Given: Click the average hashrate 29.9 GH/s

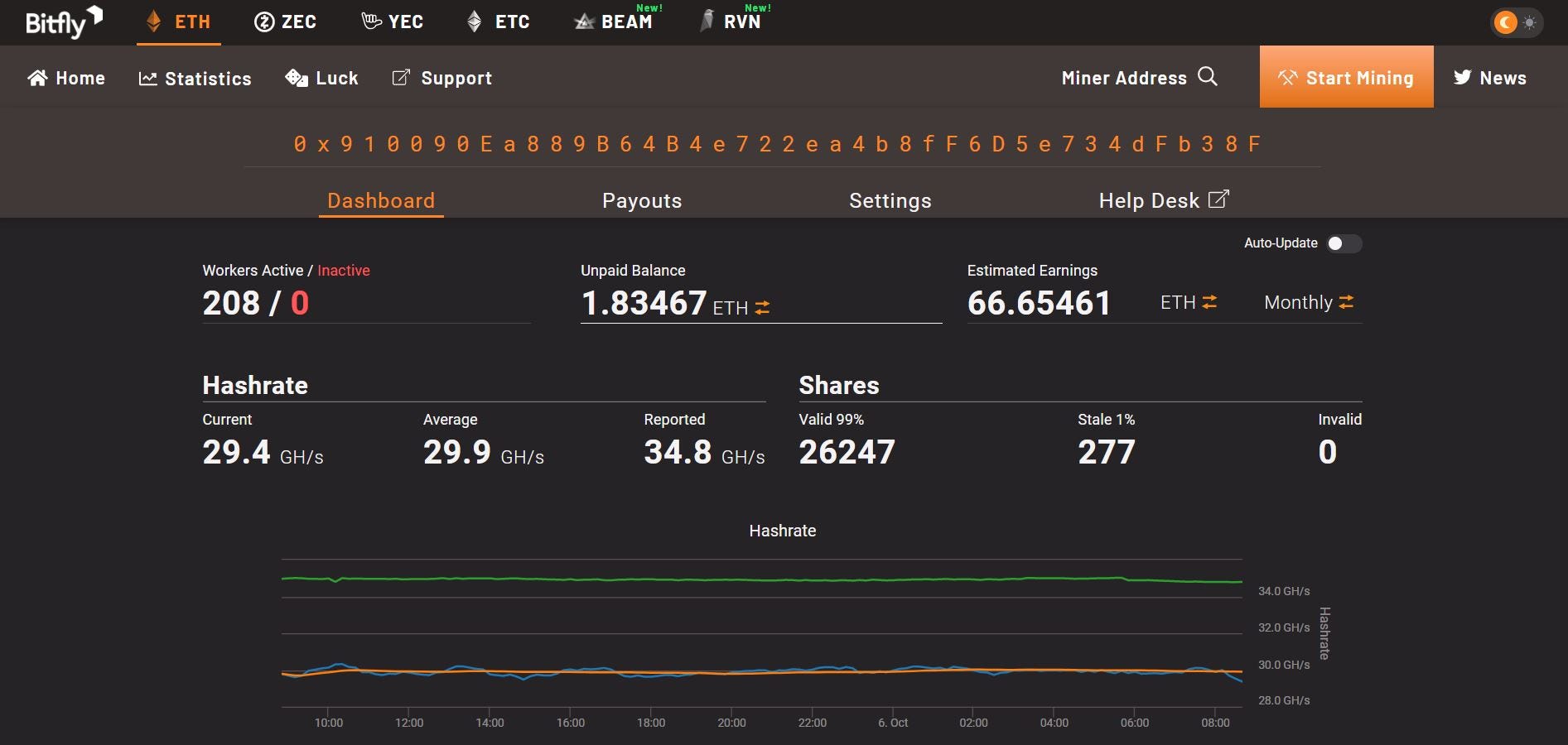Looking at the screenshot, I should (x=484, y=452).
